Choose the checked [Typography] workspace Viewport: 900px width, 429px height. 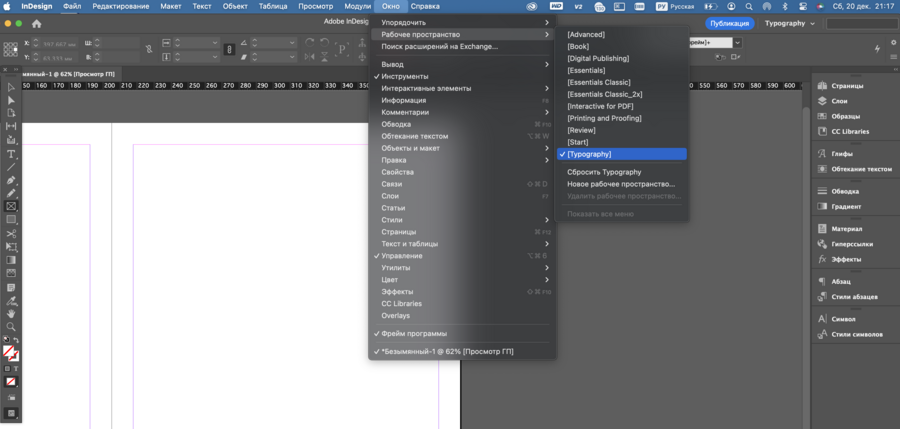pyautogui.click(x=622, y=154)
